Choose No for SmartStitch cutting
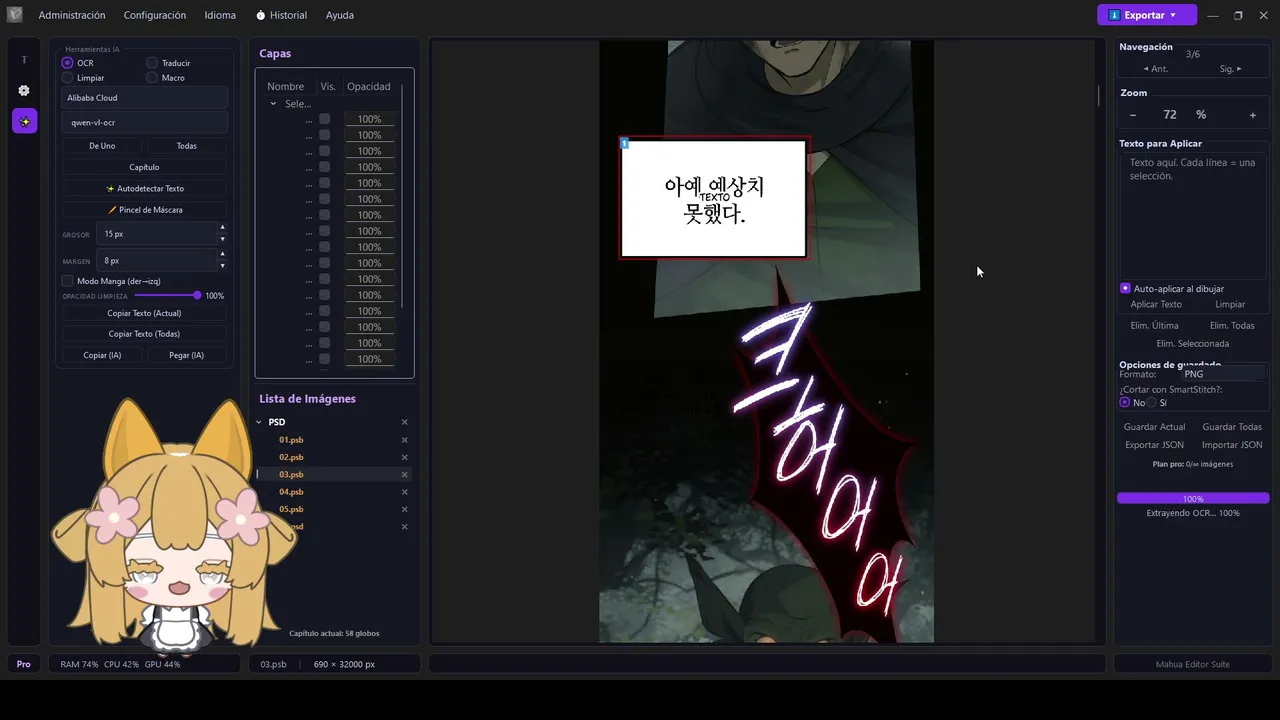 pos(1125,402)
